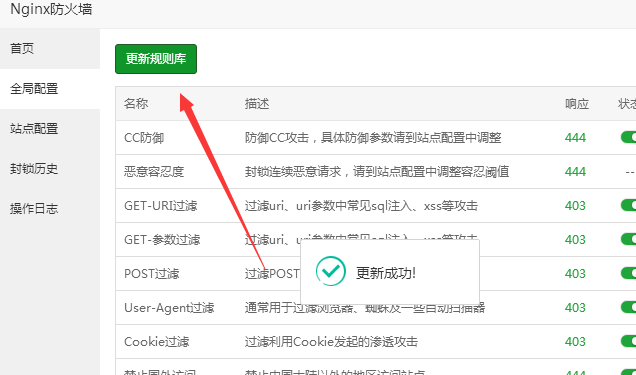
Task: Click the 更新规则库 button
Action: (156, 59)
